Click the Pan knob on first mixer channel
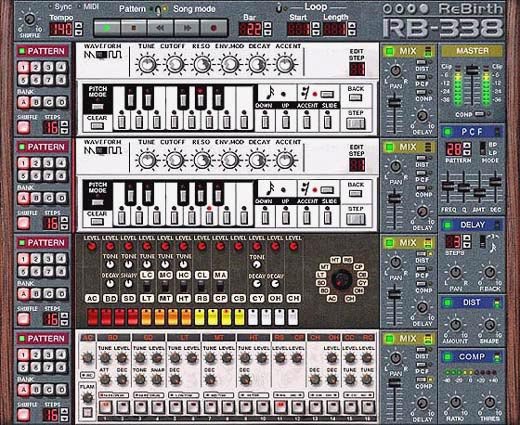This screenshot has width=520, height=425. point(396,70)
